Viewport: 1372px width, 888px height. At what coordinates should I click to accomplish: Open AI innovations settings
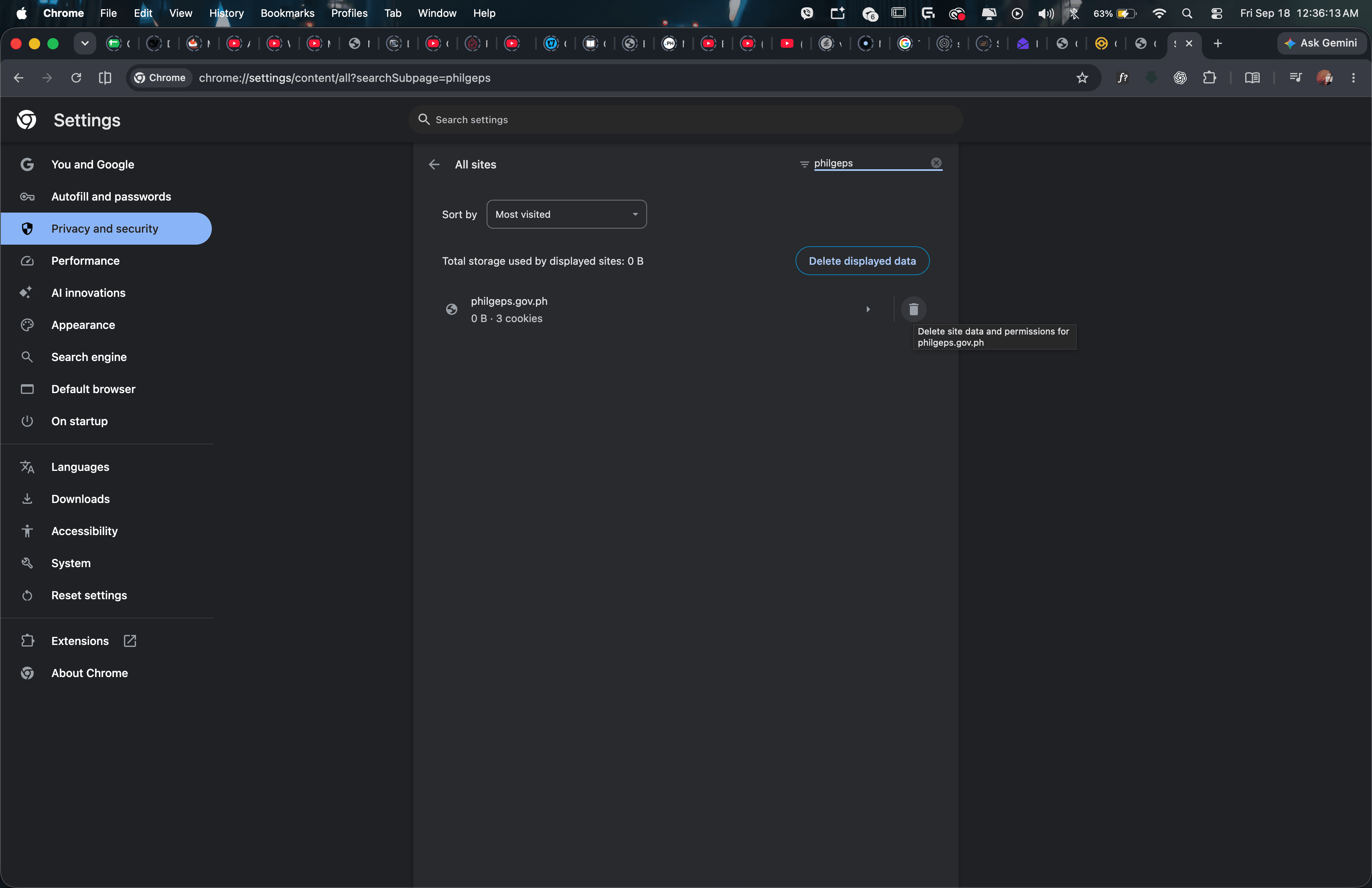(88, 293)
